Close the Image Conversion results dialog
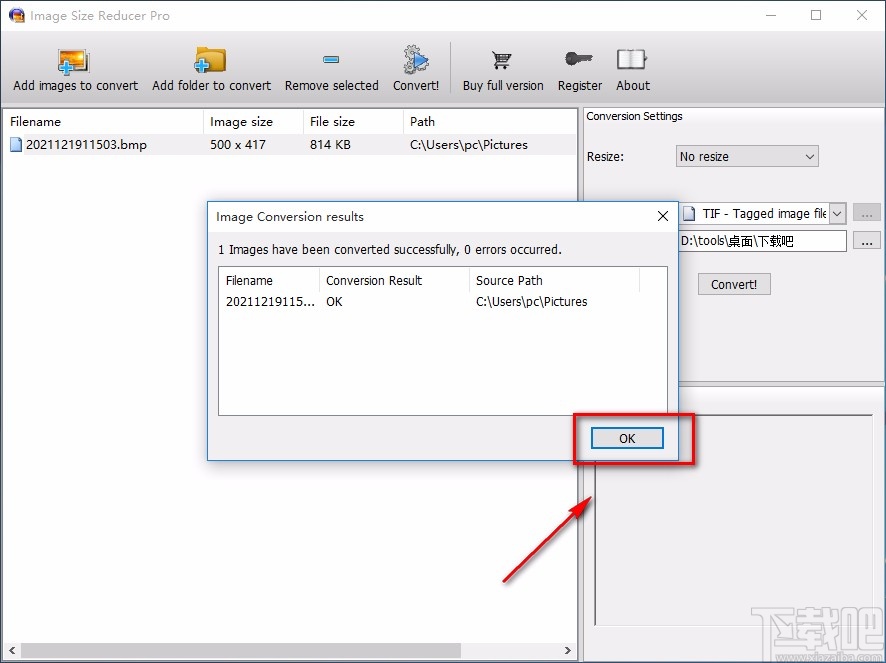Viewport: 886px width, 663px height. 663,216
